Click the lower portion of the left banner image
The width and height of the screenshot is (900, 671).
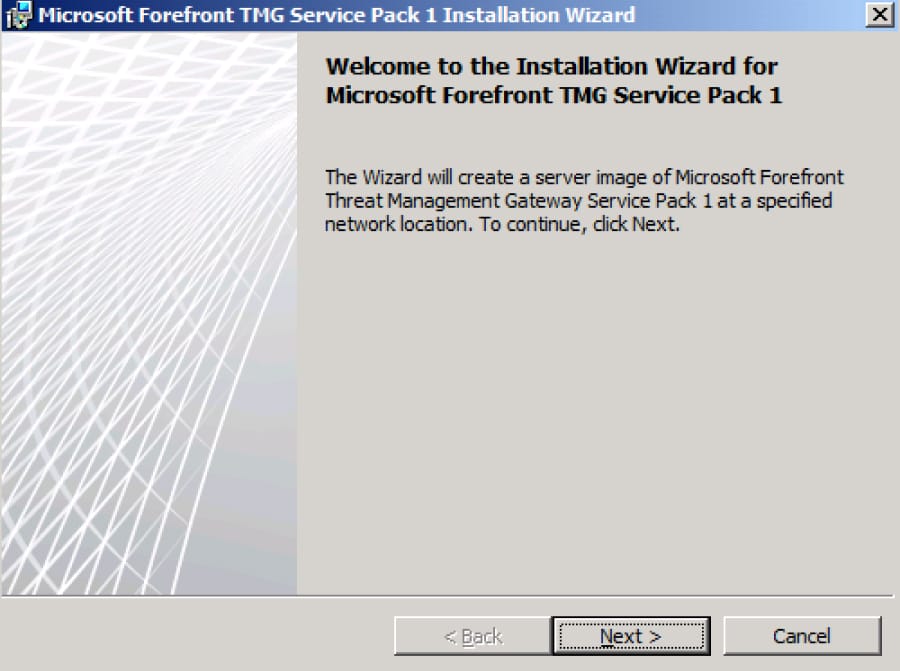click(x=149, y=505)
